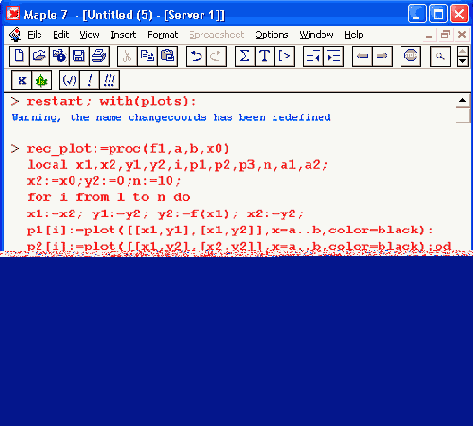
Task: Go forward with the right arrow icon
Action: pyautogui.click(x=382, y=56)
